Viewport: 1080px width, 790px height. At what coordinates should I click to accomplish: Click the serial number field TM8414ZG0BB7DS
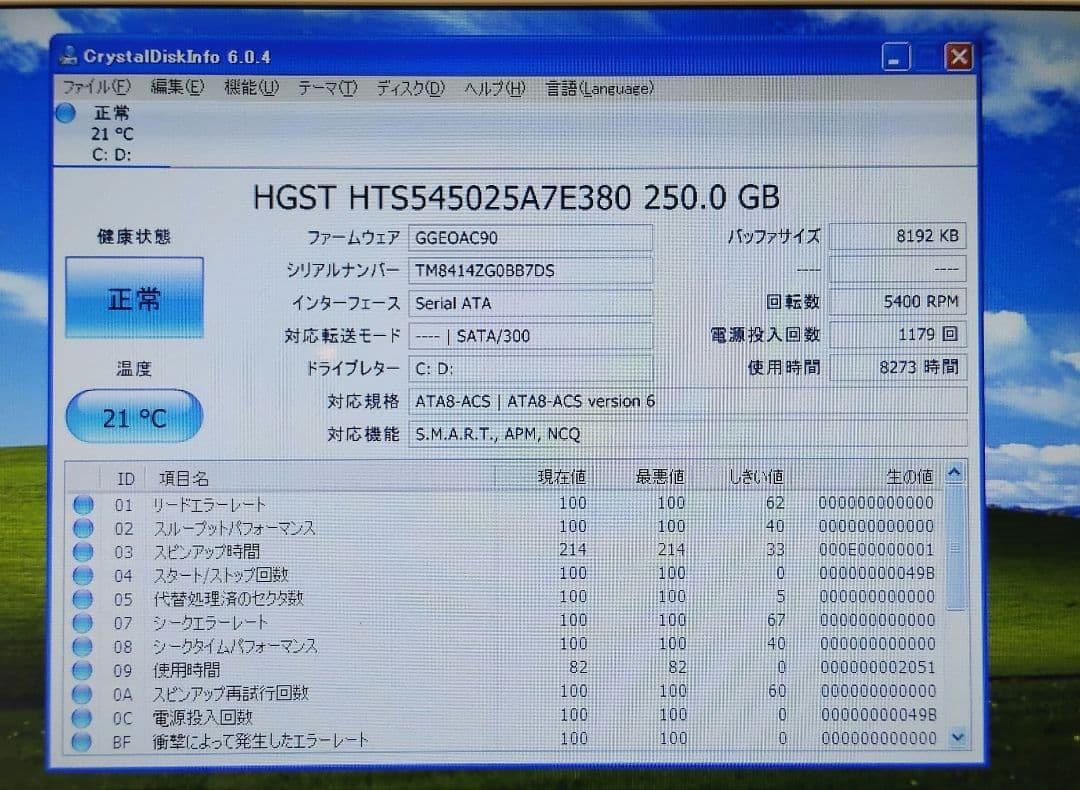(x=530, y=271)
